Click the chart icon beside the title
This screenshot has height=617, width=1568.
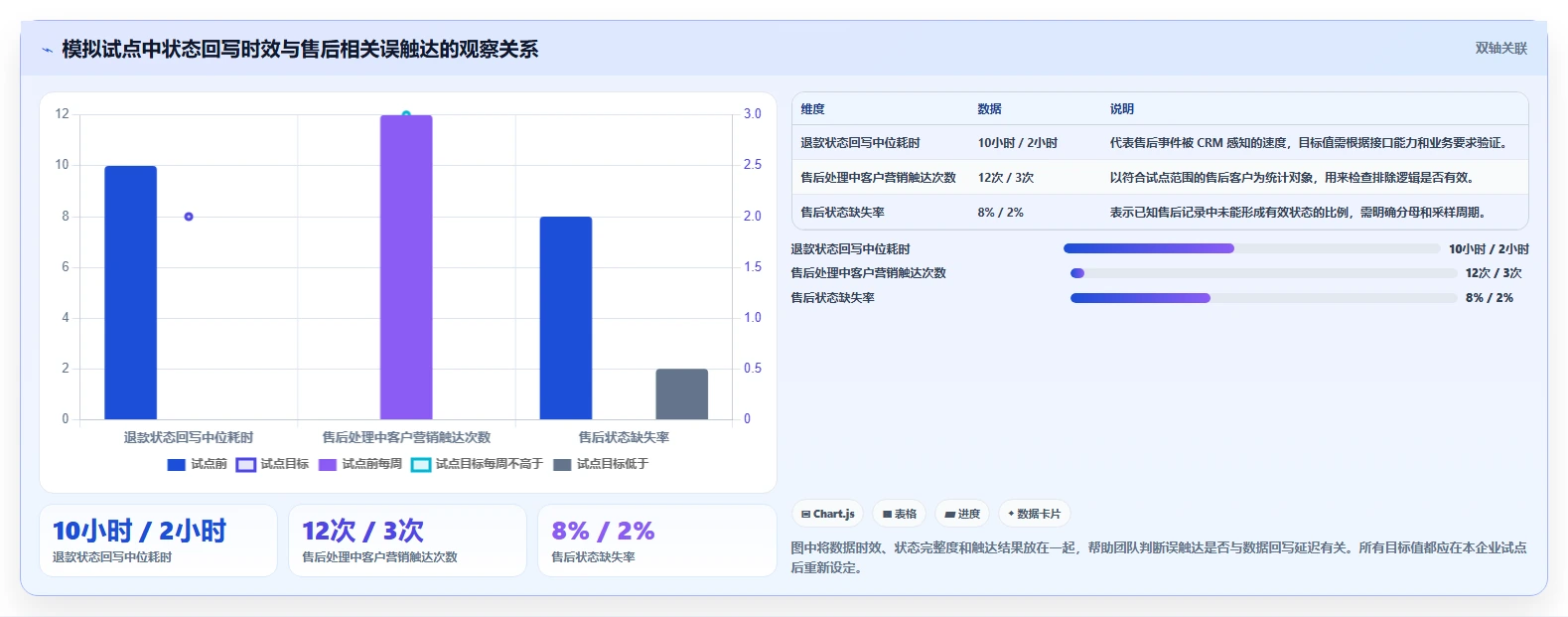(x=47, y=50)
